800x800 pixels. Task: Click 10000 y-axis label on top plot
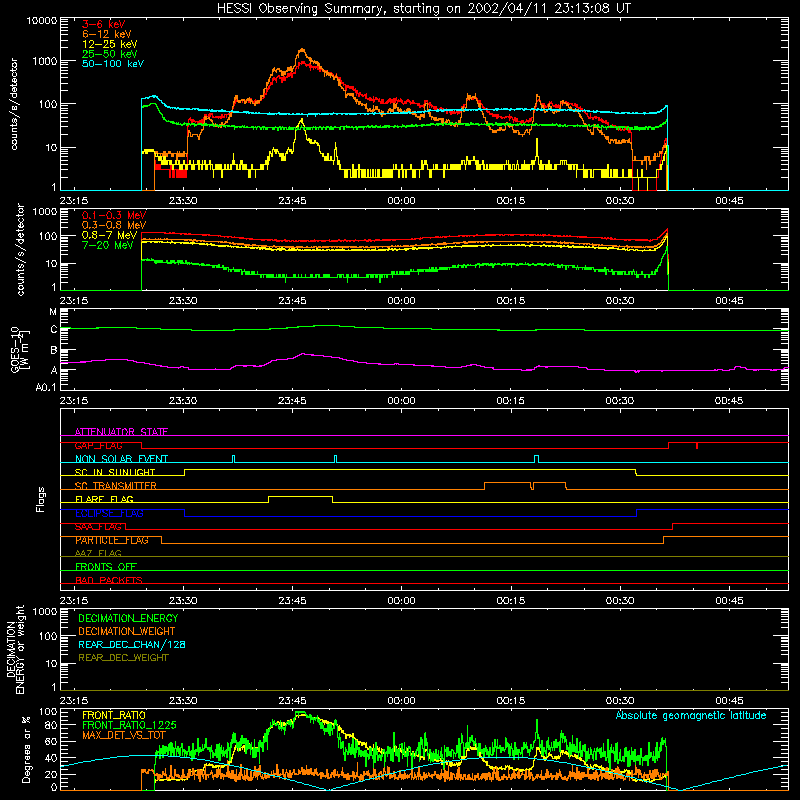42,20
